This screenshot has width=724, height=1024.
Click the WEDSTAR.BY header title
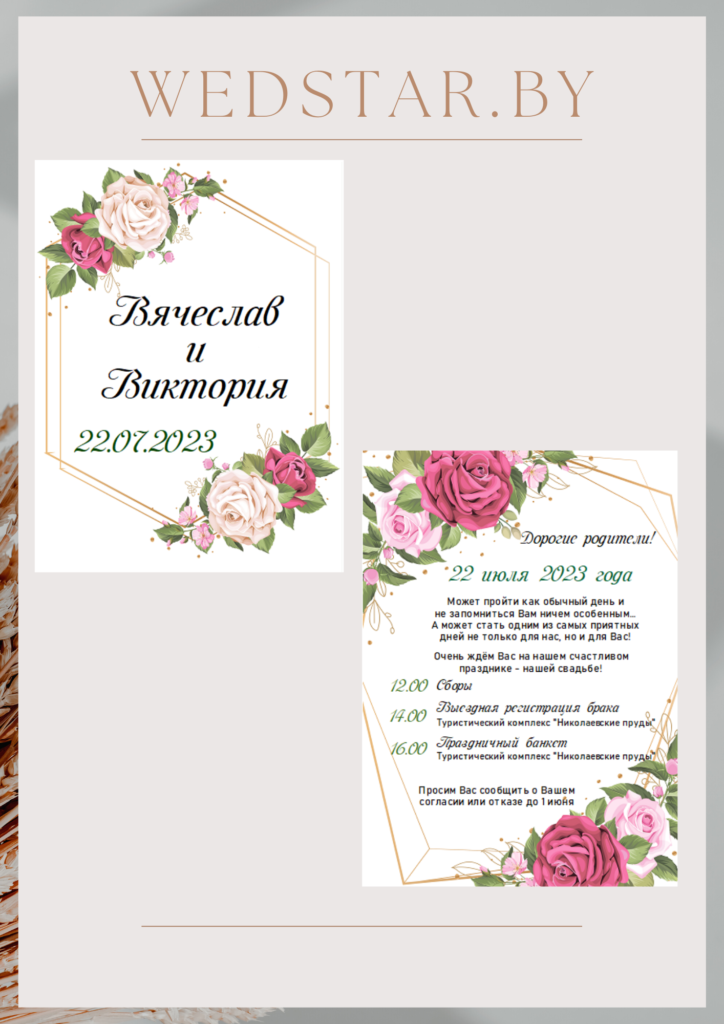361,94
